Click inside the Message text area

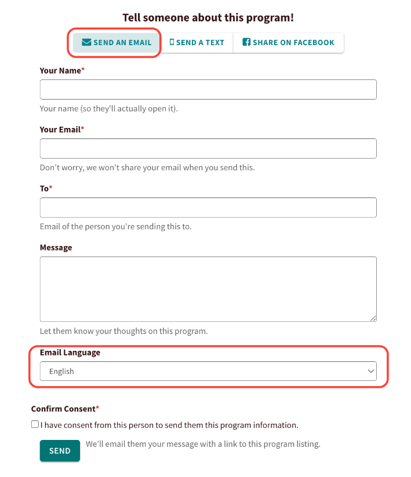click(x=208, y=289)
